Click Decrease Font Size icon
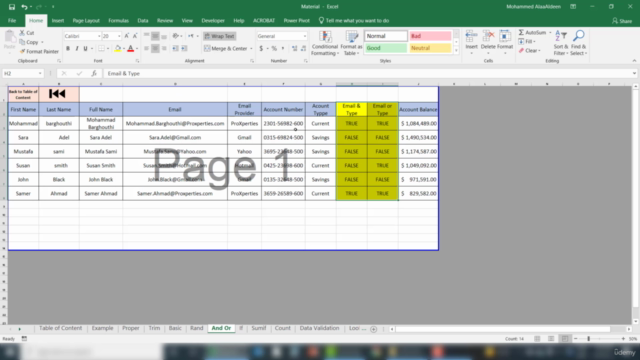This screenshot has width=640, height=360. click(135, 36)
